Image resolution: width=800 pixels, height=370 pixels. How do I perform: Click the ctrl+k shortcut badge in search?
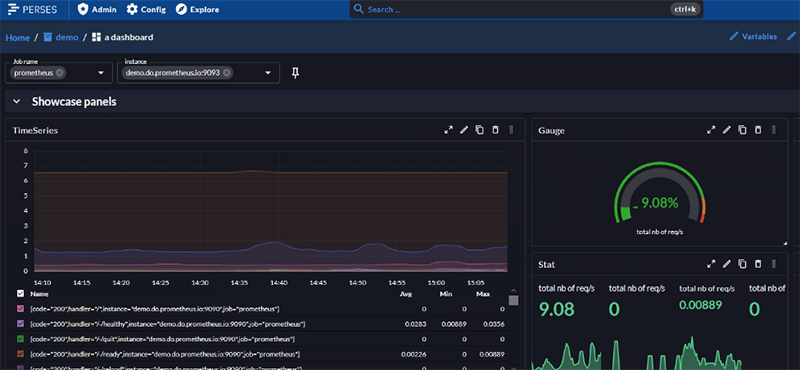tap(685, 9)
